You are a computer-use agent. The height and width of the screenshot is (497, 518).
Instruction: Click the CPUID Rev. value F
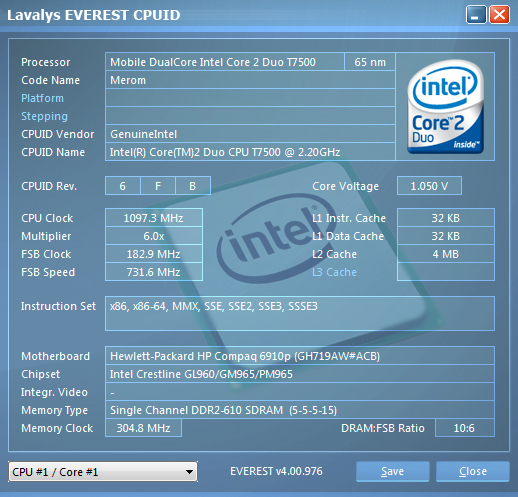pos(158,186)
